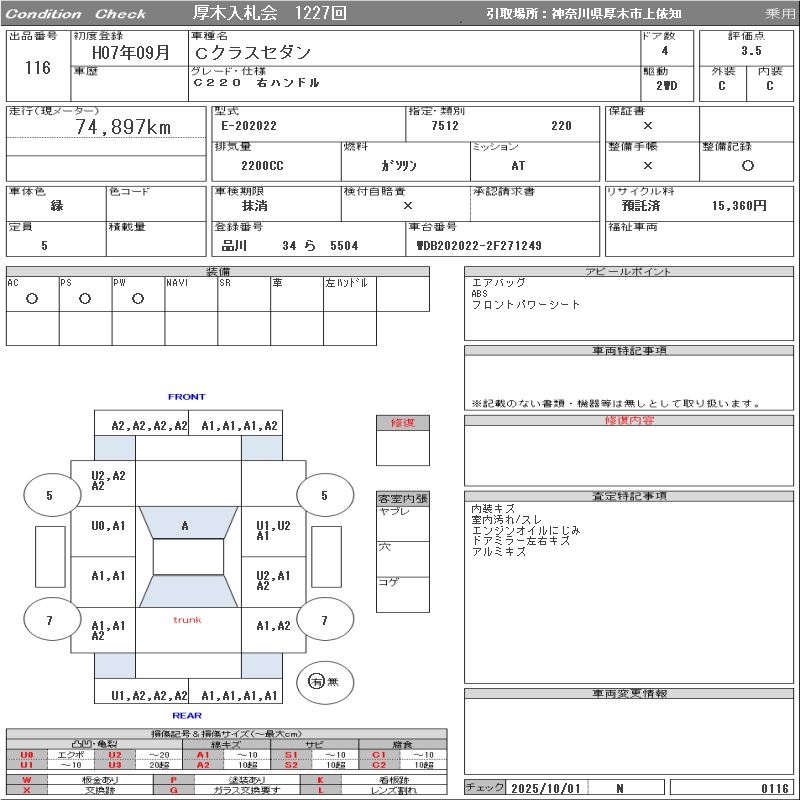Select the rear-right tire circle showing 7
800x800 pixels.
324,620
